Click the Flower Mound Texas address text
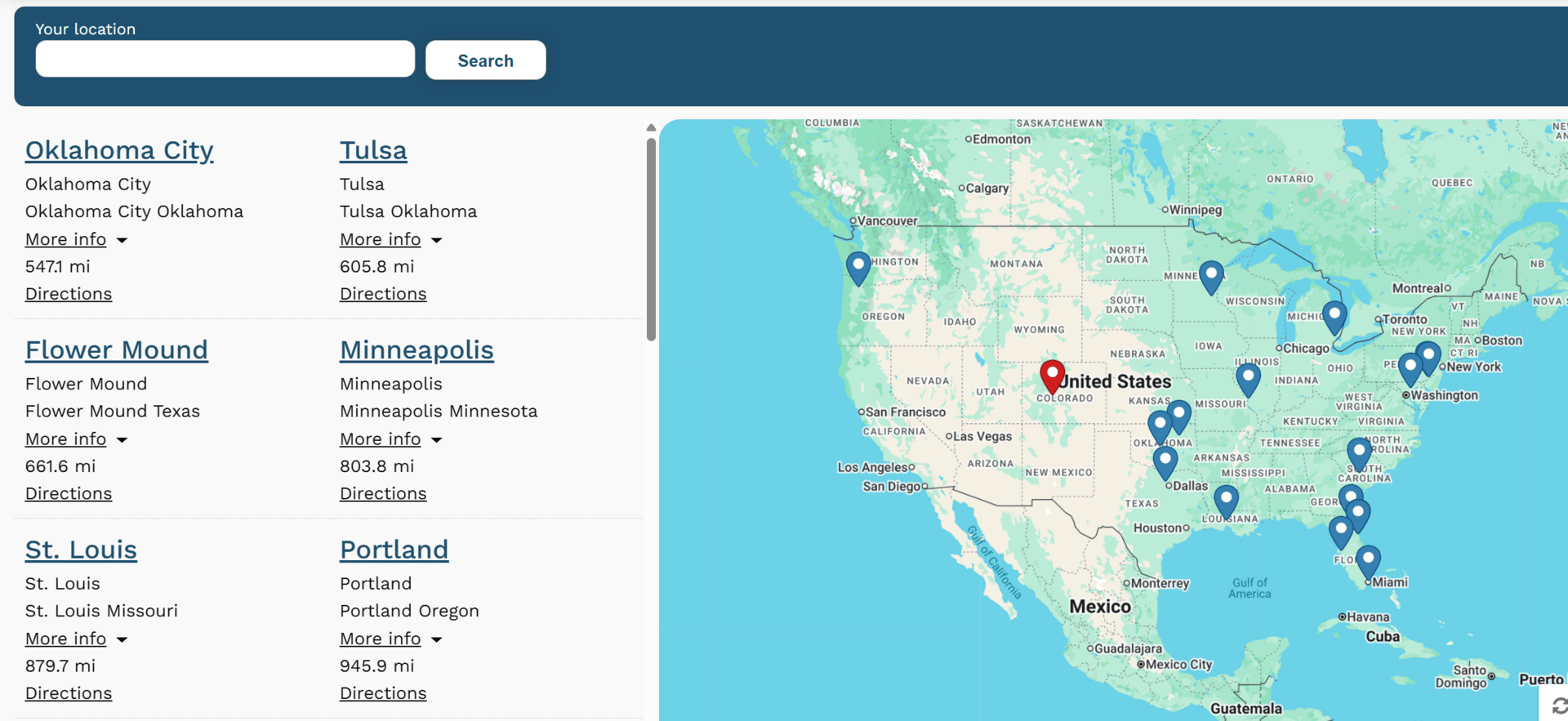 pyautogui.click(x=113, y=411)
